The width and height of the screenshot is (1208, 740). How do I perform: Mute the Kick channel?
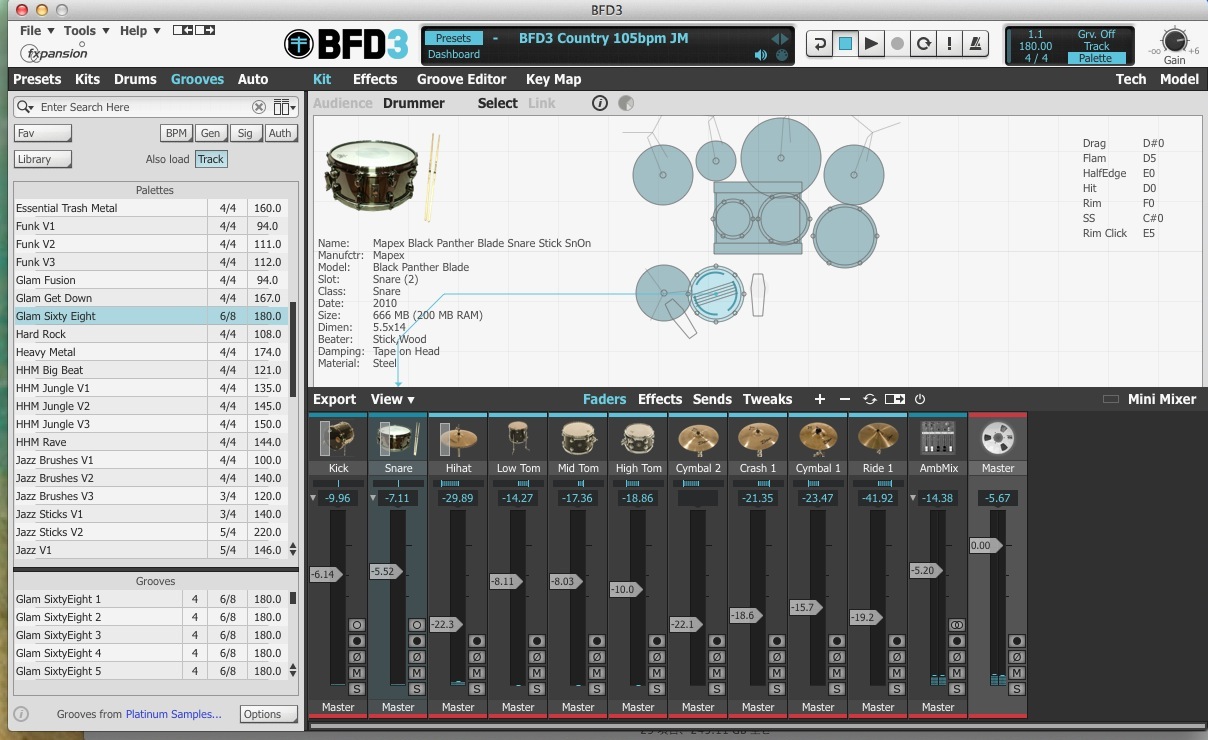point(357,673)
